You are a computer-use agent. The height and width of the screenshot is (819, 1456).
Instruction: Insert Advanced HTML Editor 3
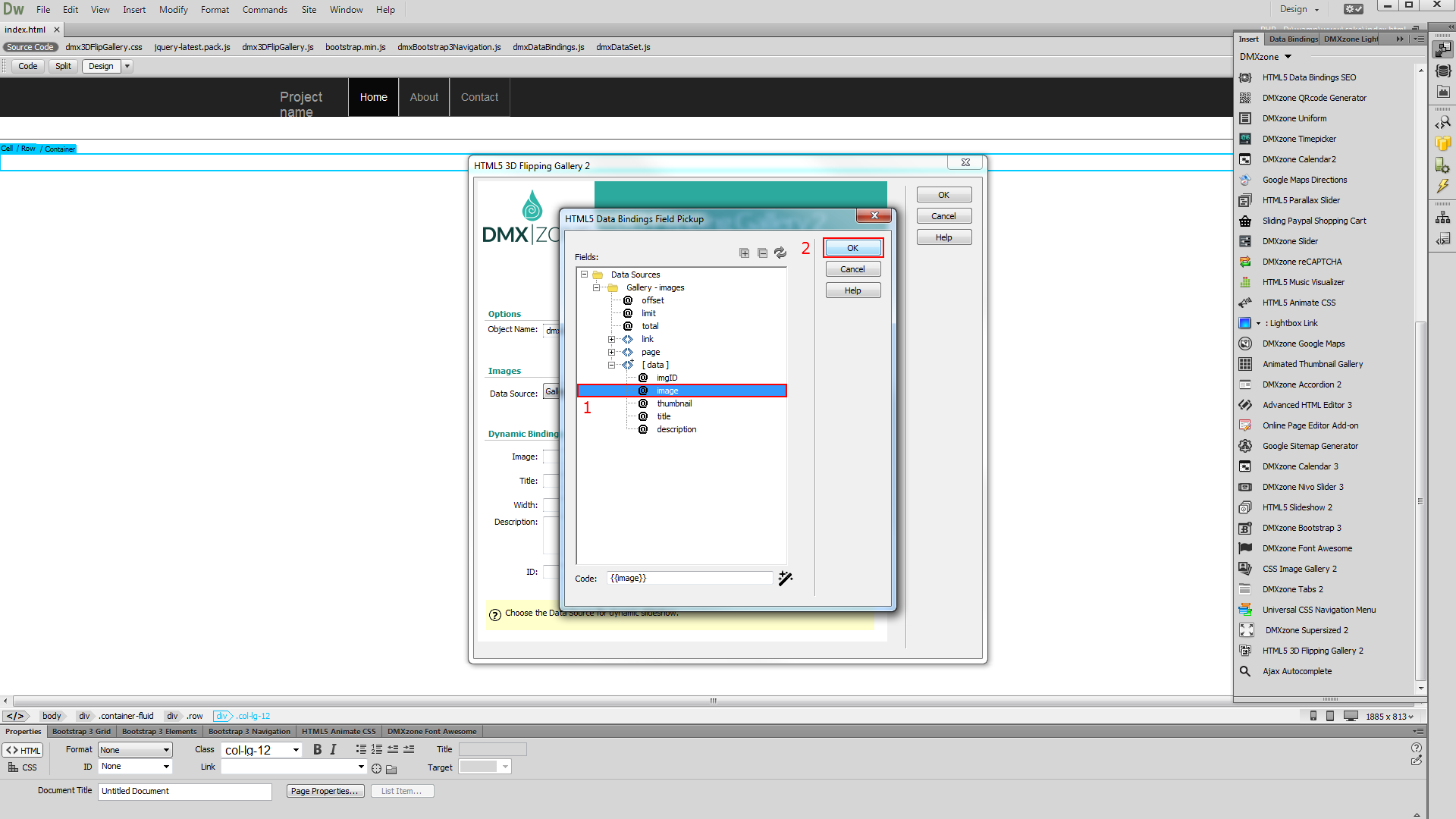(1307, 405)
